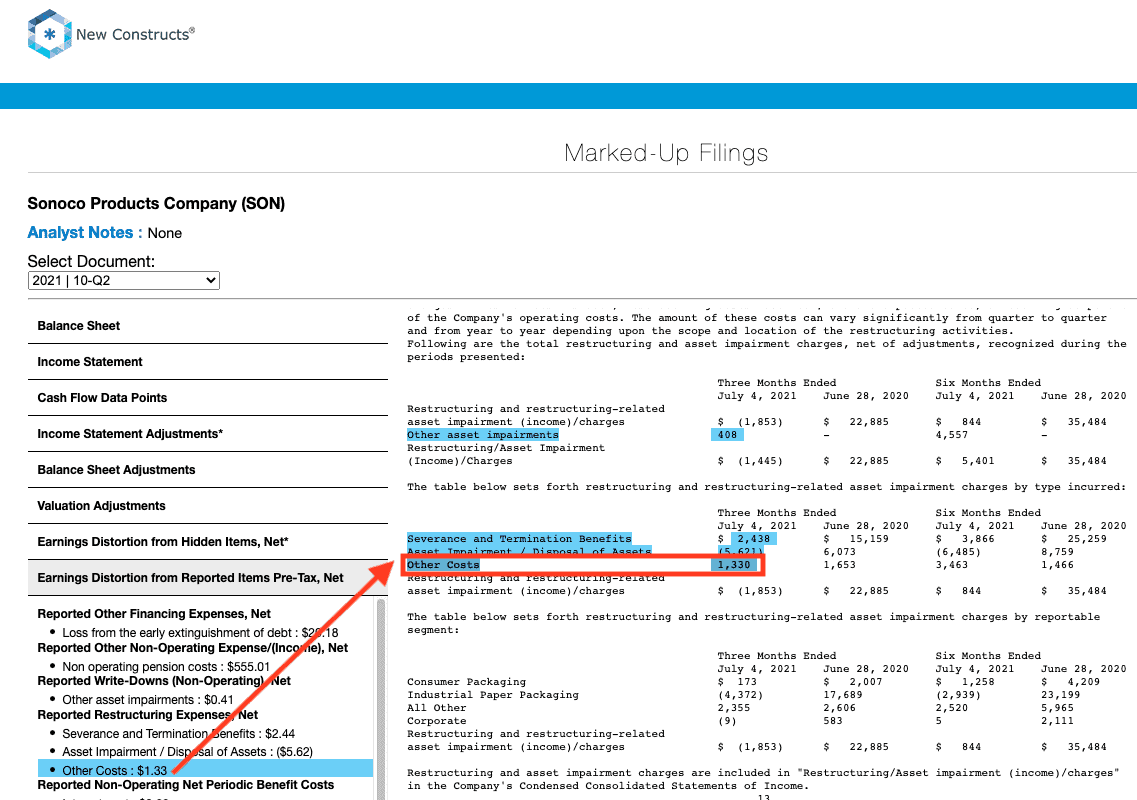Select highlighted Other Costs : $1.33 item
The width and height of the screenshot is (1137, 800).
point(205,770)
